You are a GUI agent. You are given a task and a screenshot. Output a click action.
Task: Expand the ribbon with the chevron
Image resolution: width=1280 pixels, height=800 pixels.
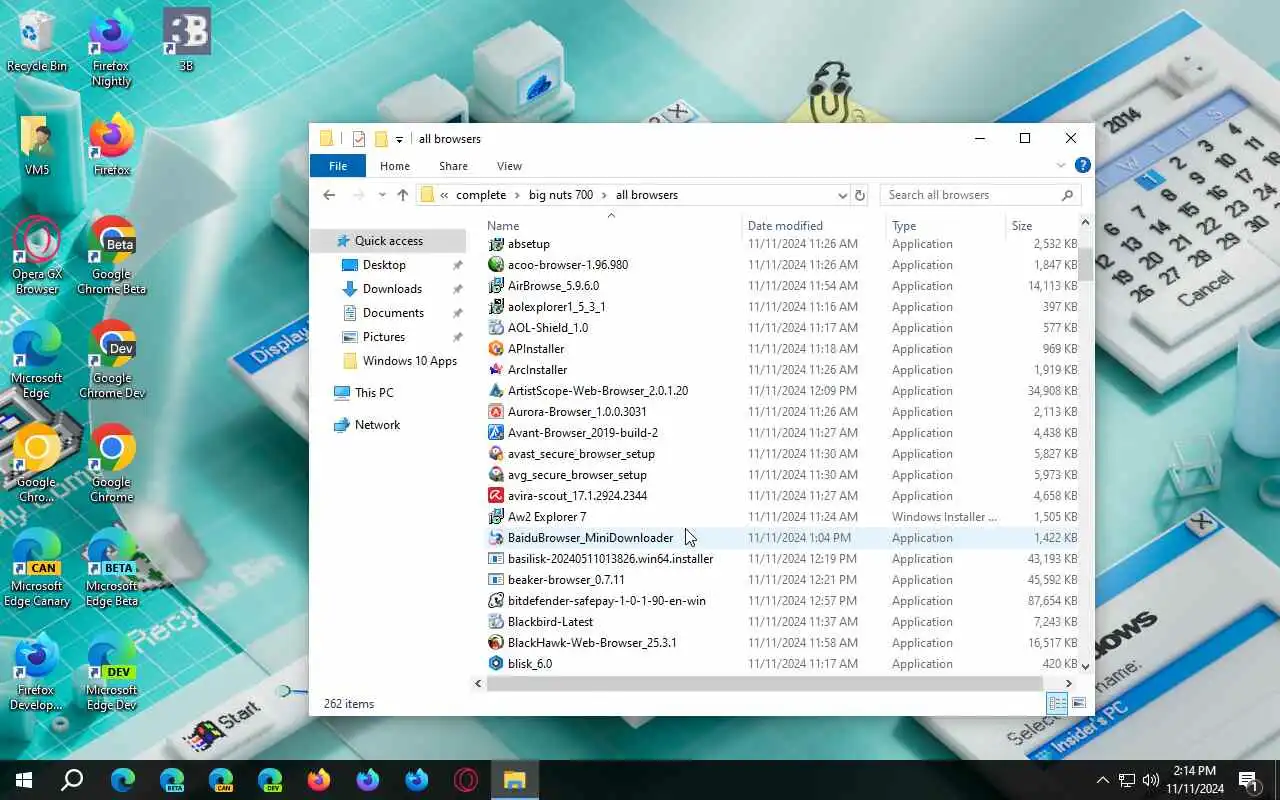(x=1061, y=166)
